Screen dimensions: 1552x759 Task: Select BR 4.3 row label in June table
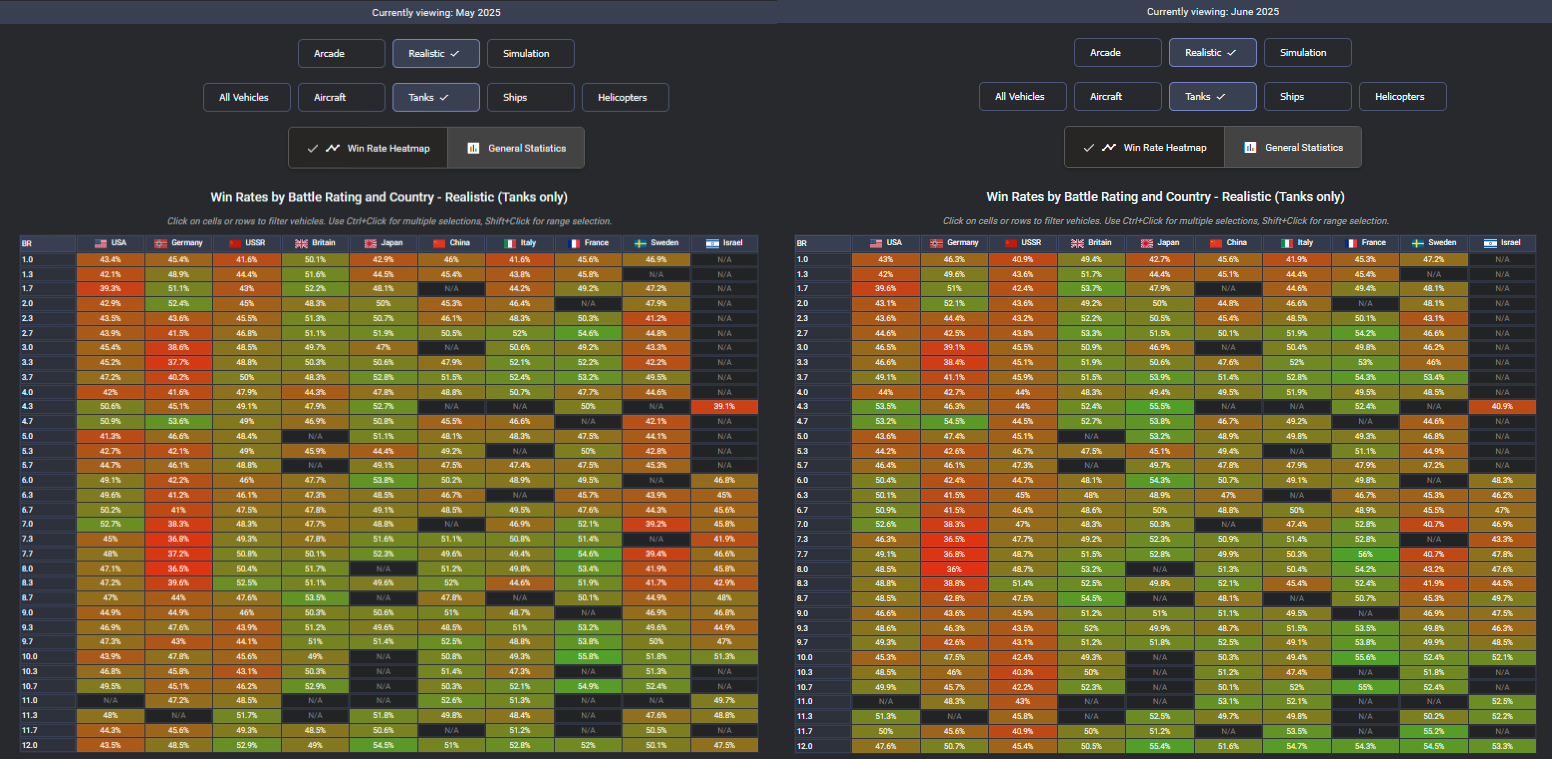point(824,407)
